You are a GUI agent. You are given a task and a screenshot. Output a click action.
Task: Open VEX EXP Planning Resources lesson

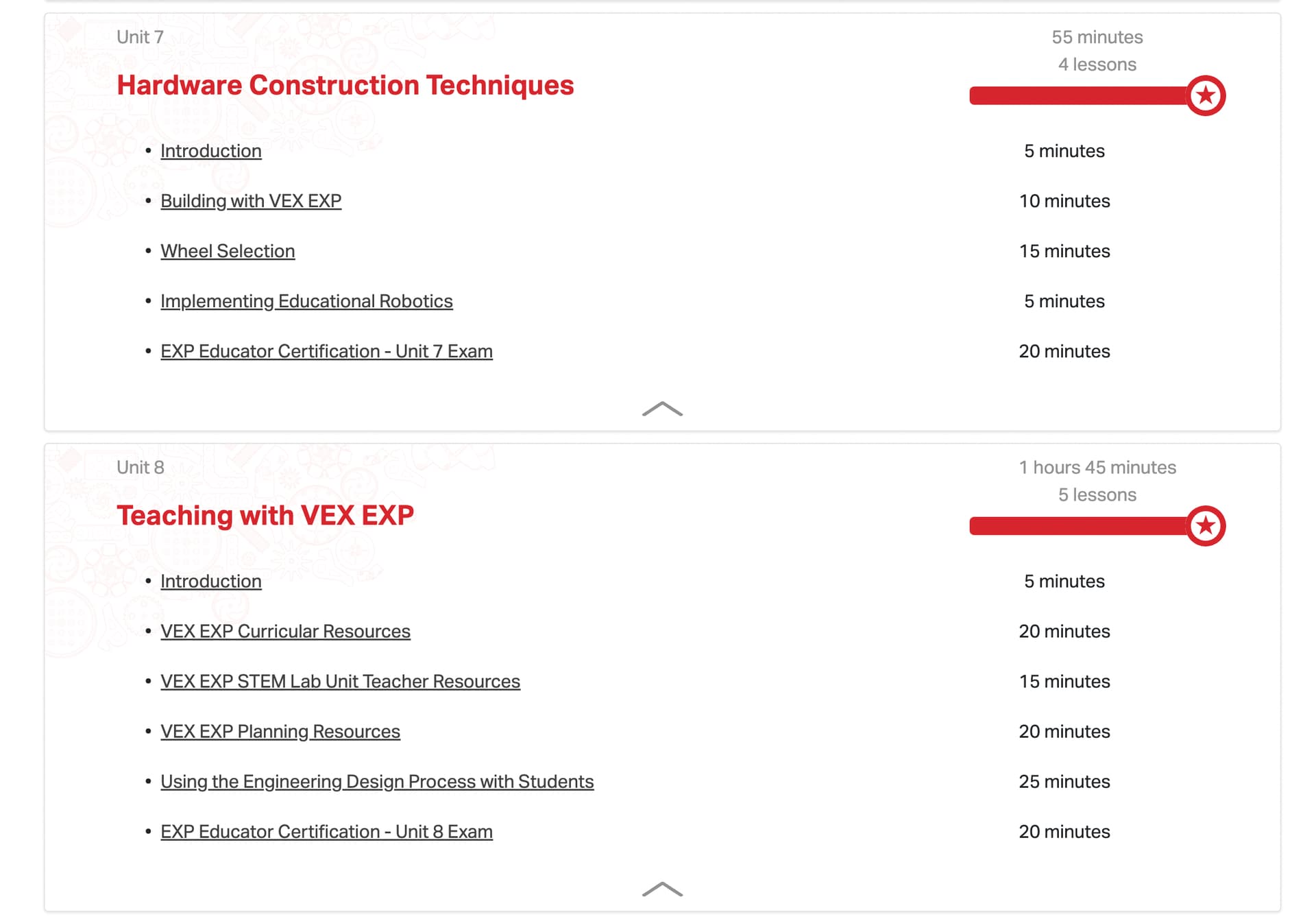click(x=280, y=732)
